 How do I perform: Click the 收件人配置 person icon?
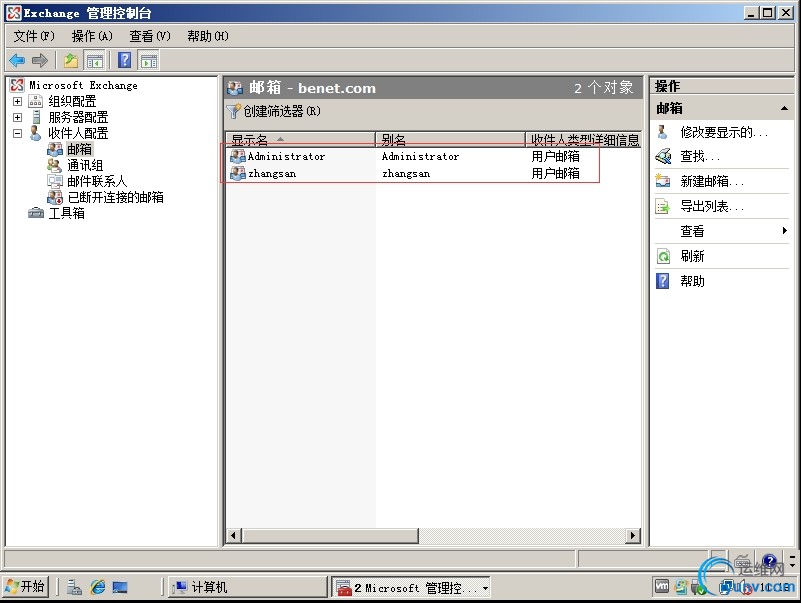click(x=35, y=133)
